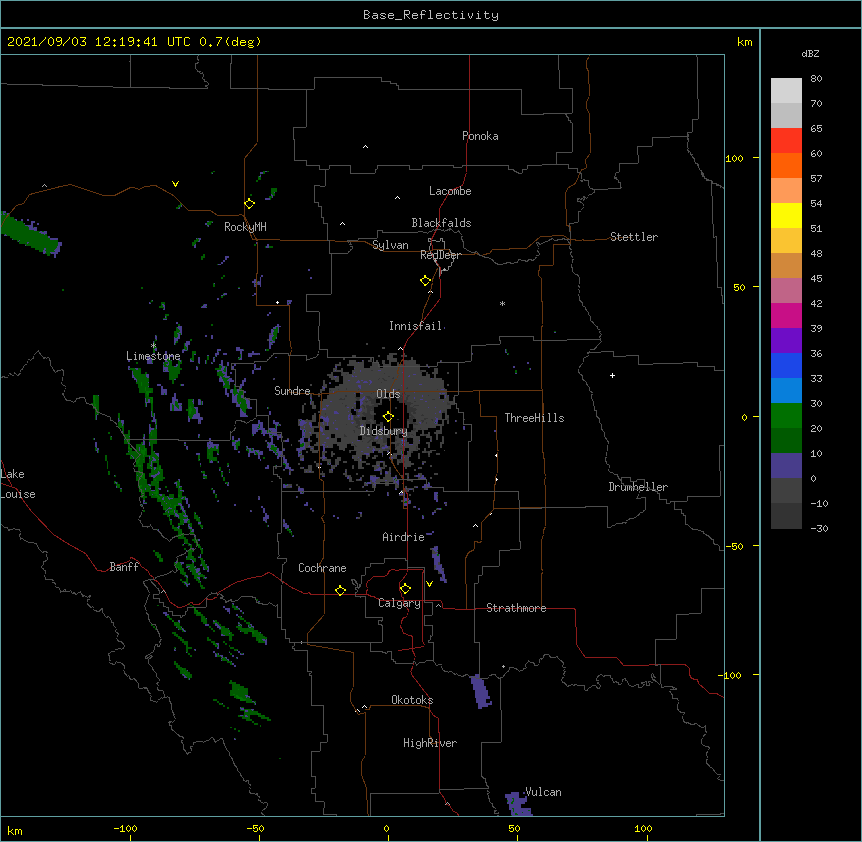Click the Sylvan label

tap(390, 245)
